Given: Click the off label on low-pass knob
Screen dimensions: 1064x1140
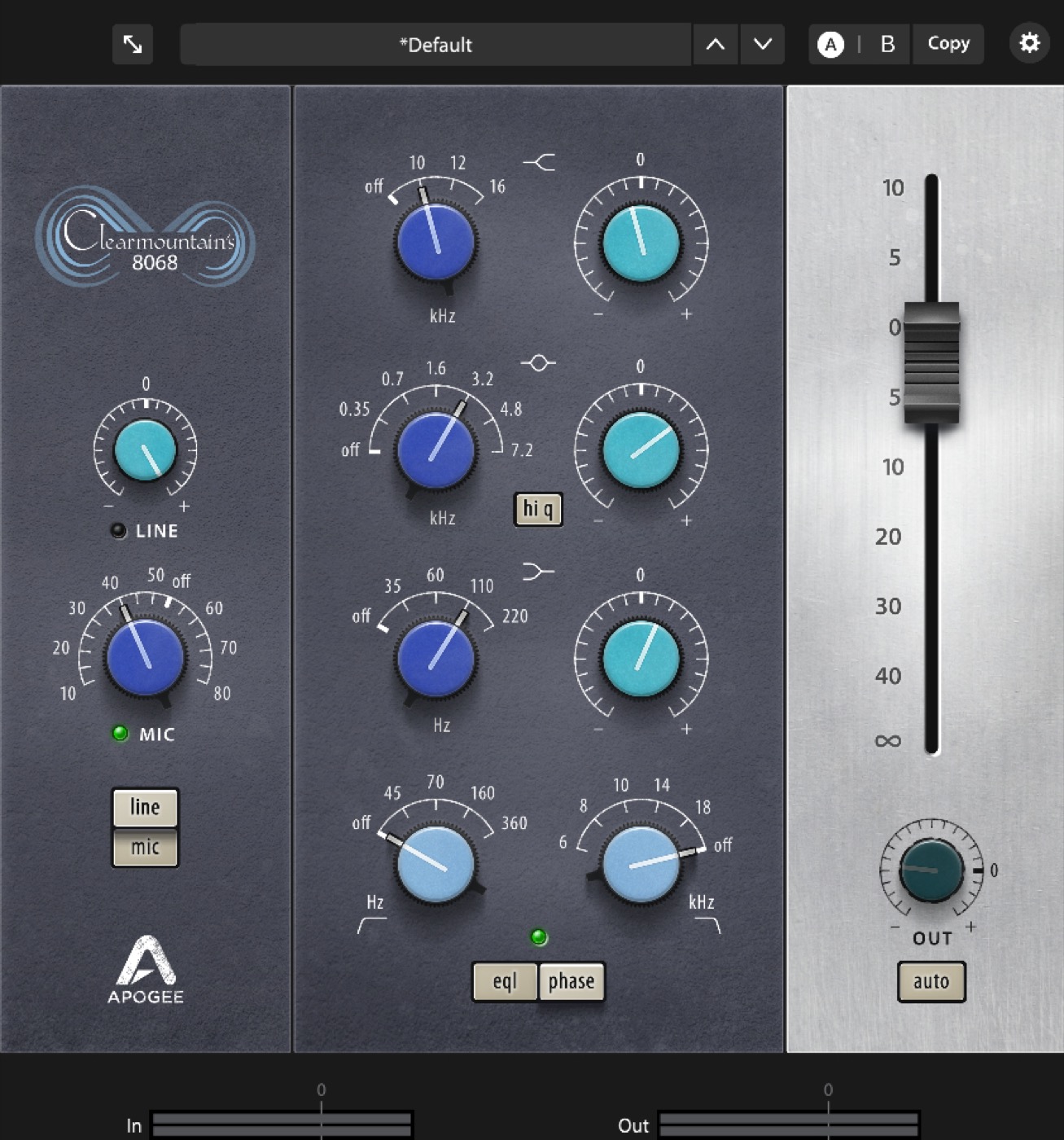Looking at the screenshot, I should [723, 845].
